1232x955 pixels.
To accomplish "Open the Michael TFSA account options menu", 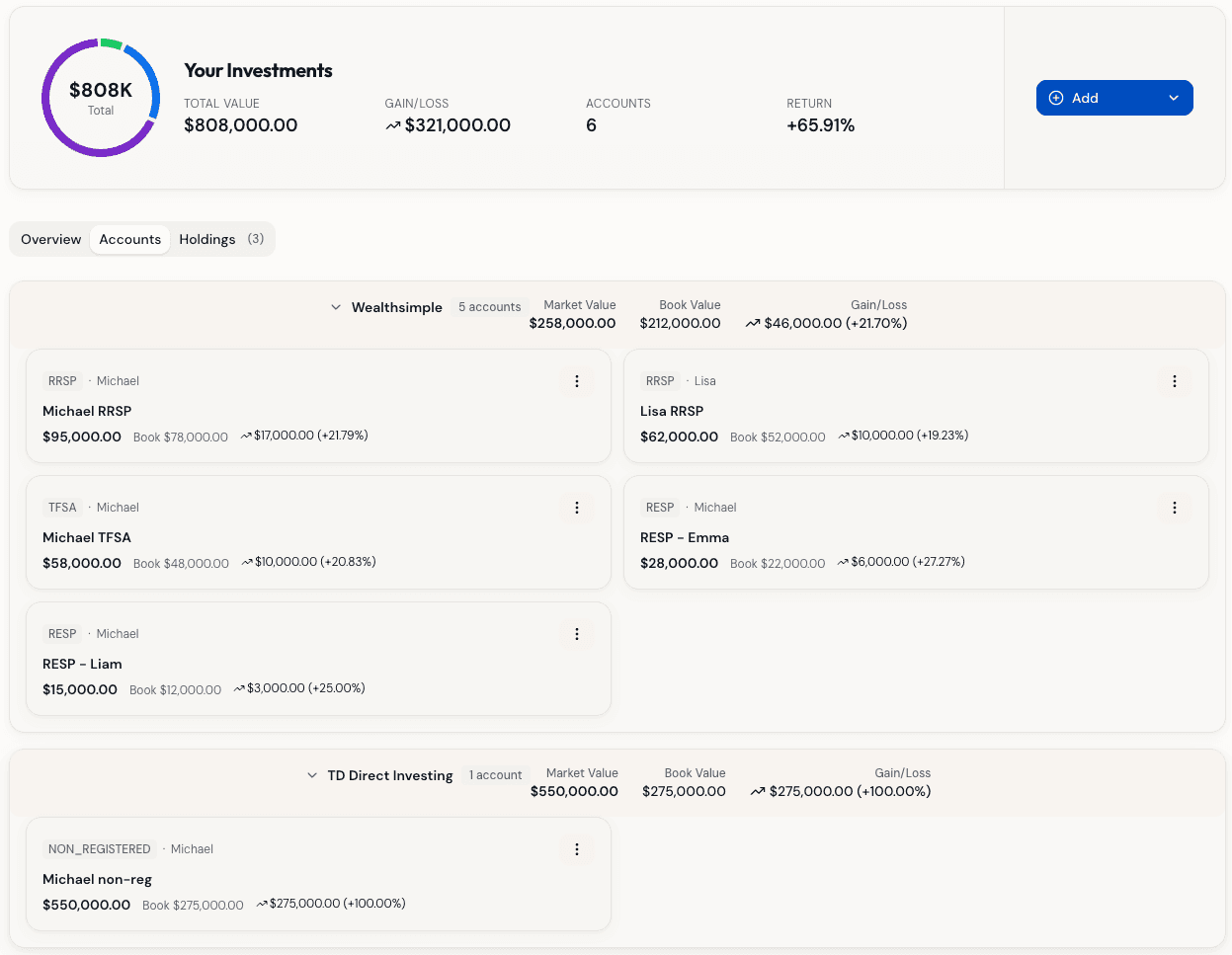I will (576, 508).
